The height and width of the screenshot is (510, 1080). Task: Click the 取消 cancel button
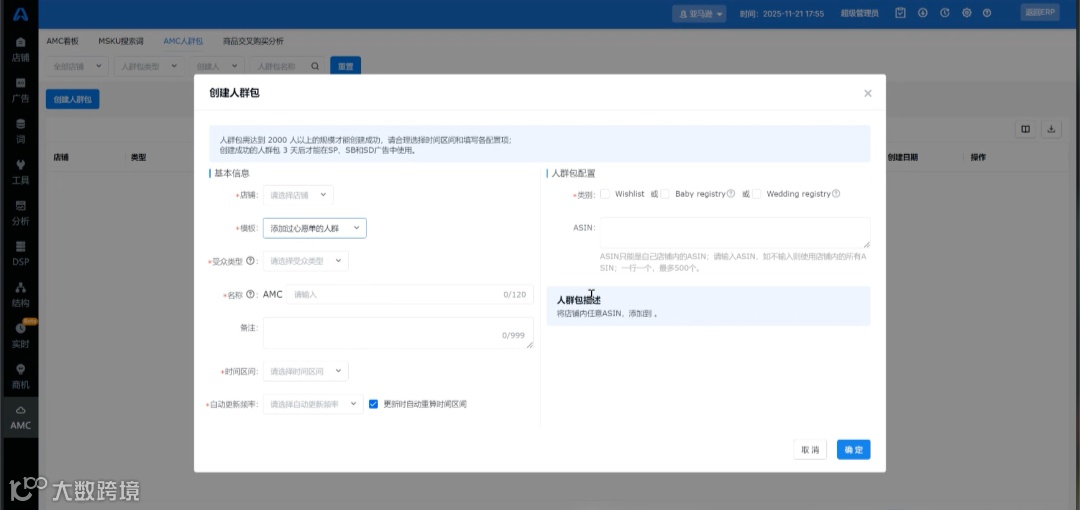coord(810,449)
